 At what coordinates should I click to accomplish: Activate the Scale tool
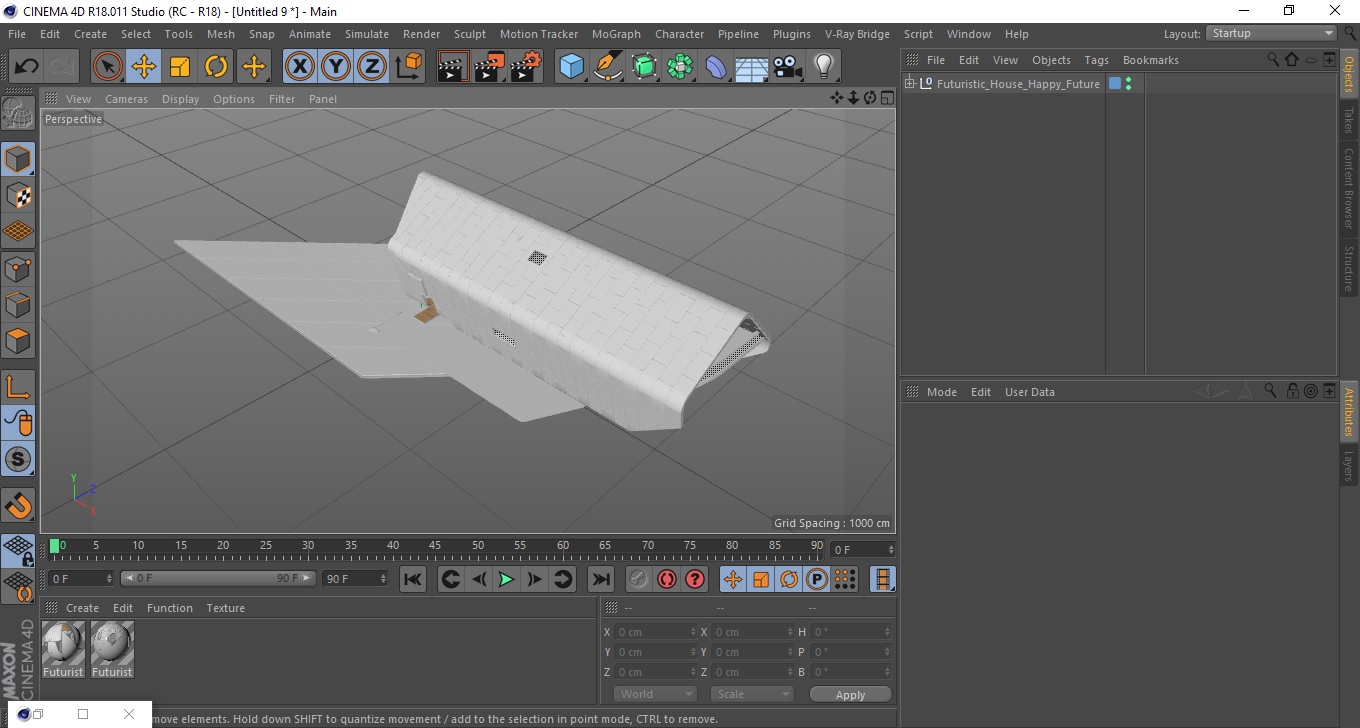coord(180,67)
